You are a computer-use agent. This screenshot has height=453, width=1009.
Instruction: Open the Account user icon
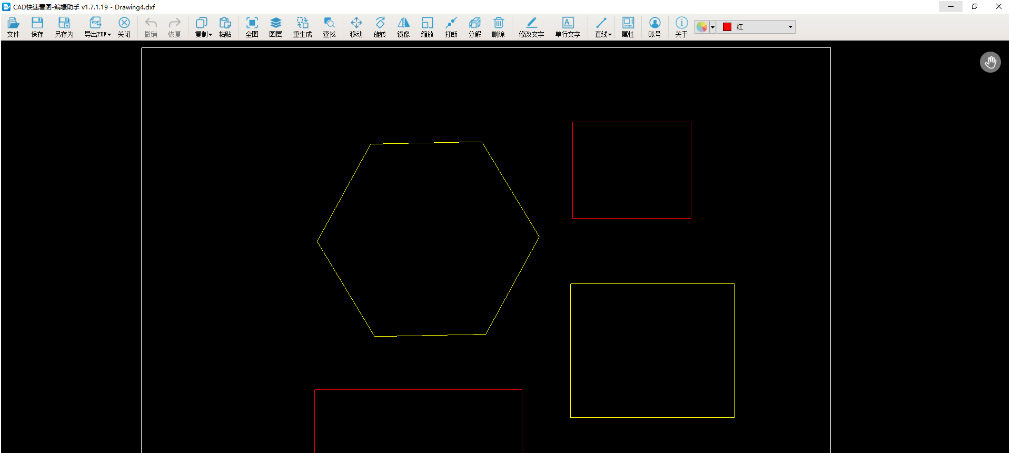(654, 26)
